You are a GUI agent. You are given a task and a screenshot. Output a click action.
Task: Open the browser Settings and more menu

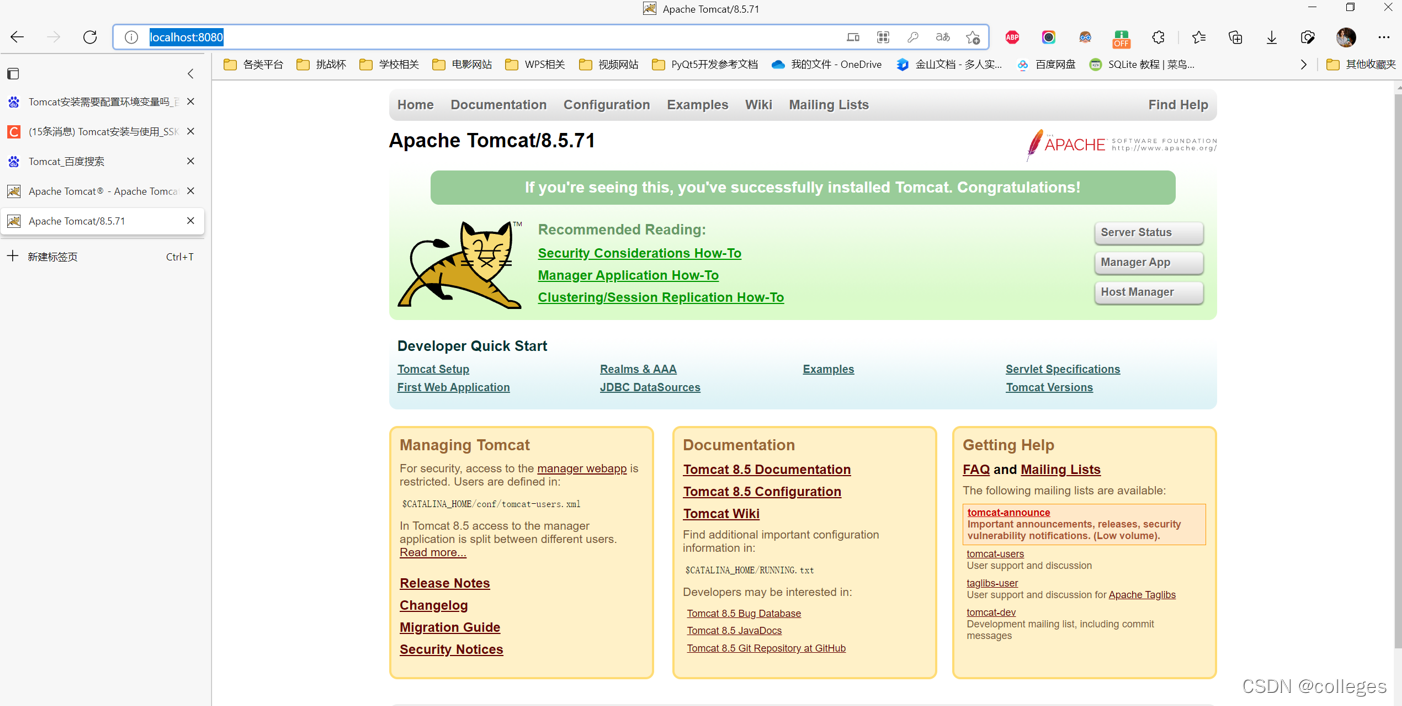coord(1384,37)
